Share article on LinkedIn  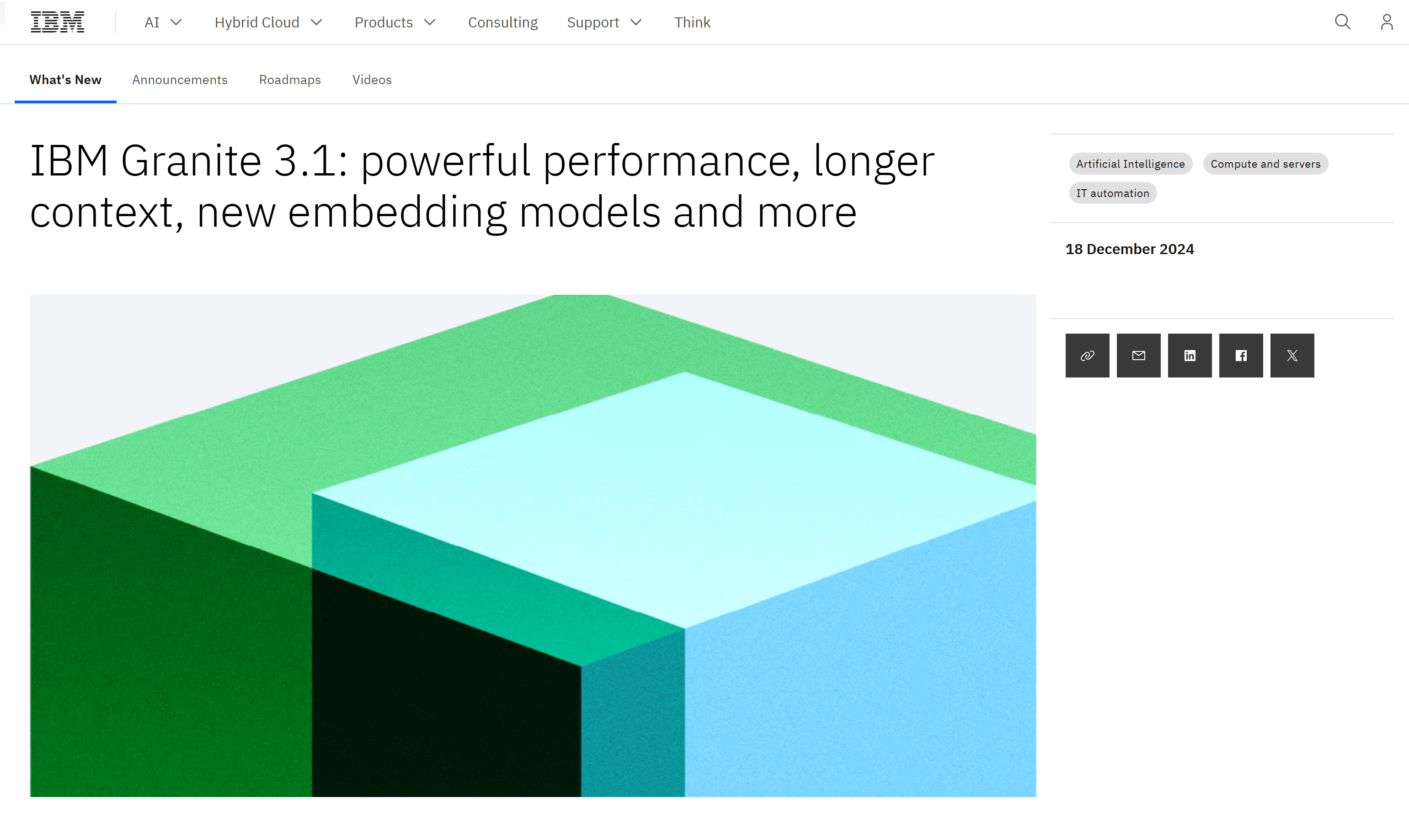pyautogui.click(x=1190, y=356)
